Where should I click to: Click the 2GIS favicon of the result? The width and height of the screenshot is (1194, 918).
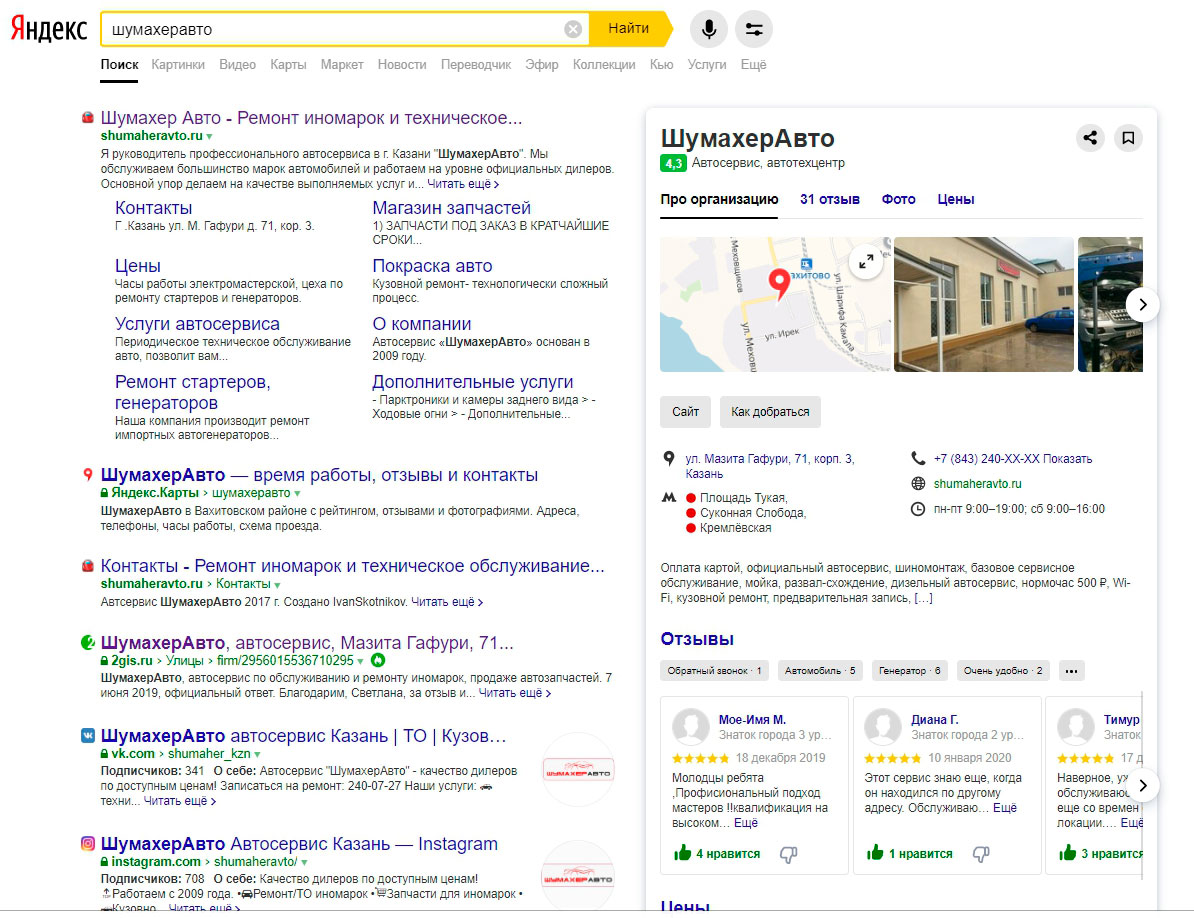(x=88, y=642)
